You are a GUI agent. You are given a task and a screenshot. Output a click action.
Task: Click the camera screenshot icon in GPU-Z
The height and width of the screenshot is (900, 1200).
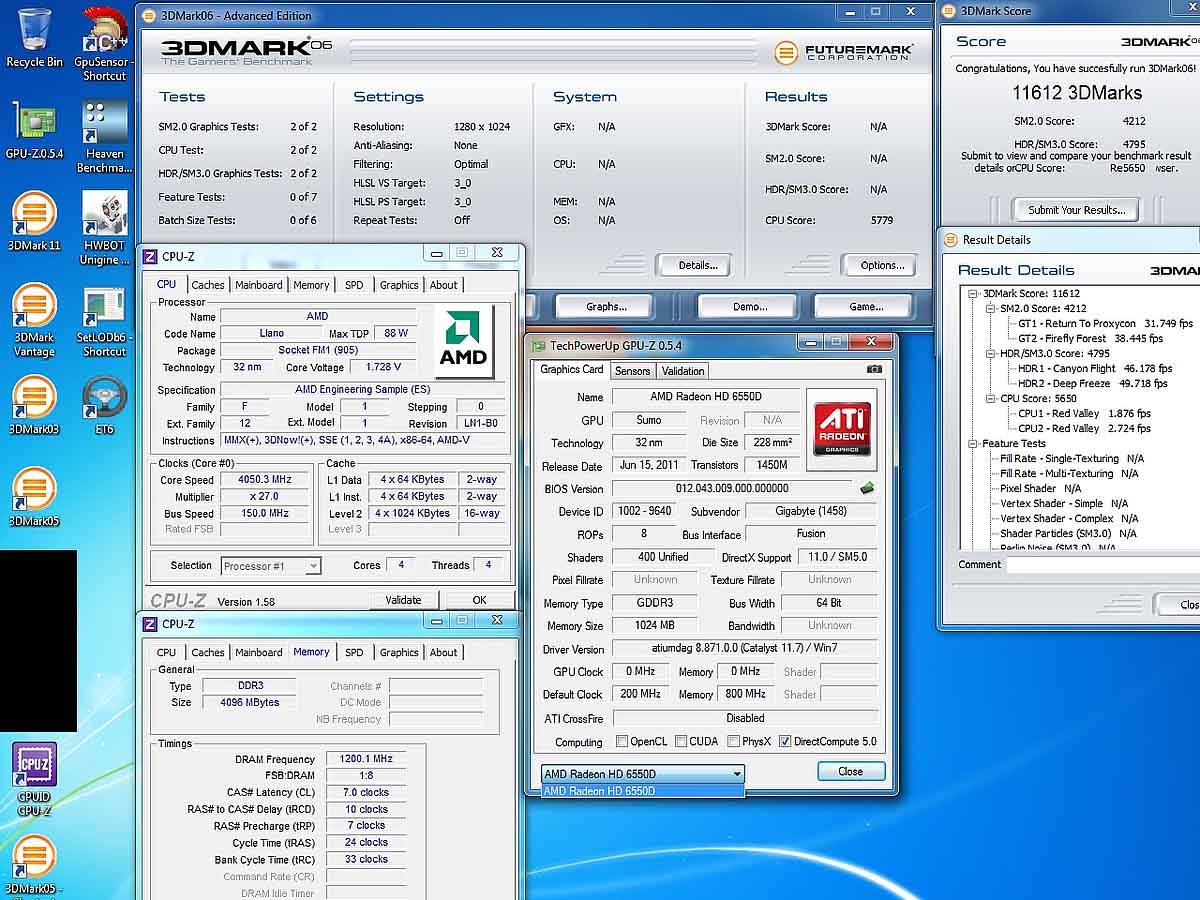pyautogui.click(x=874, y=369)
